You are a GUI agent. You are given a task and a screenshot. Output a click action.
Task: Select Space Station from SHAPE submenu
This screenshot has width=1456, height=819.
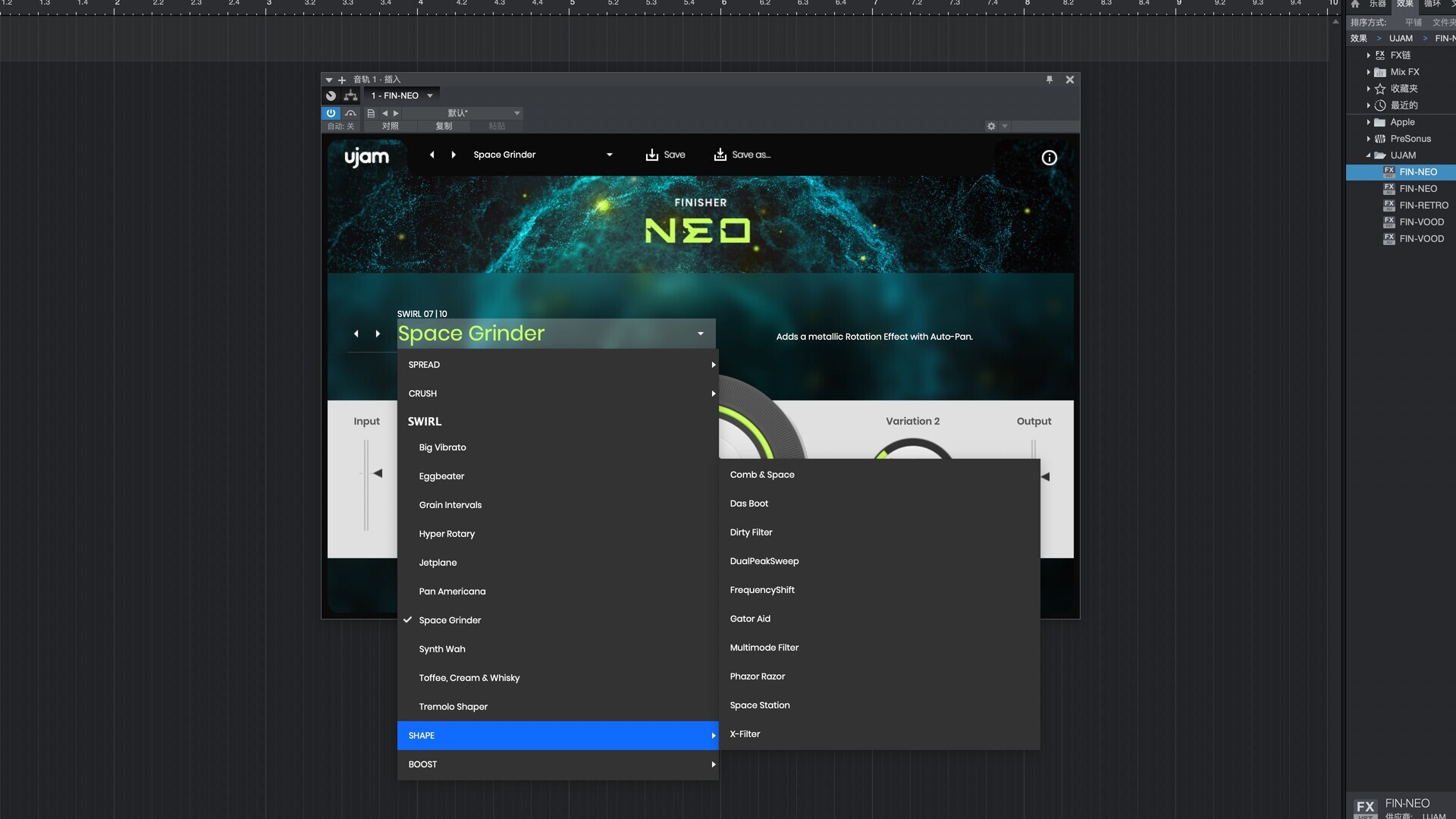[880, 705]
